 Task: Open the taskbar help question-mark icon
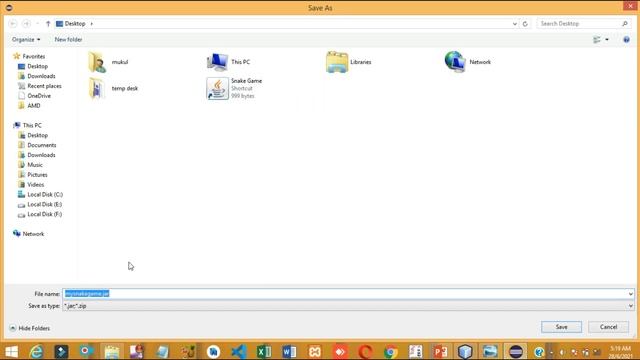pos(539,351)
